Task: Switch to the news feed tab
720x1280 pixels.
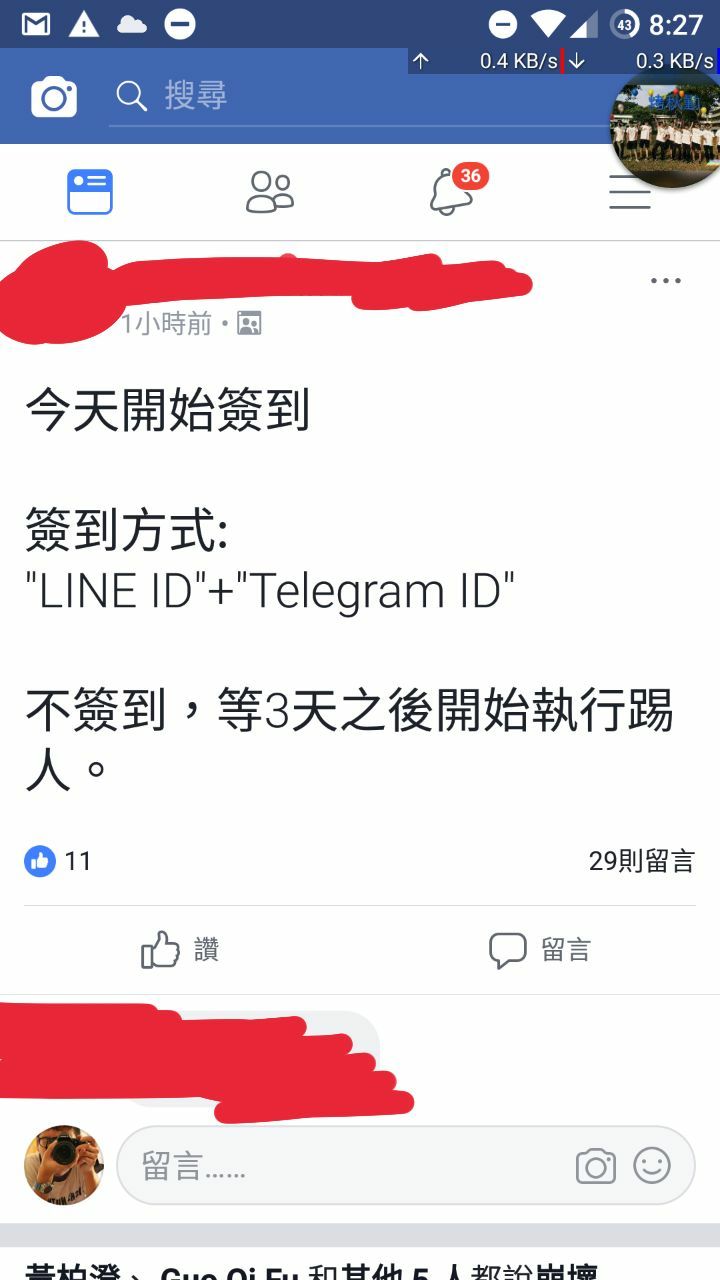Action: click(x=90, y=191)
